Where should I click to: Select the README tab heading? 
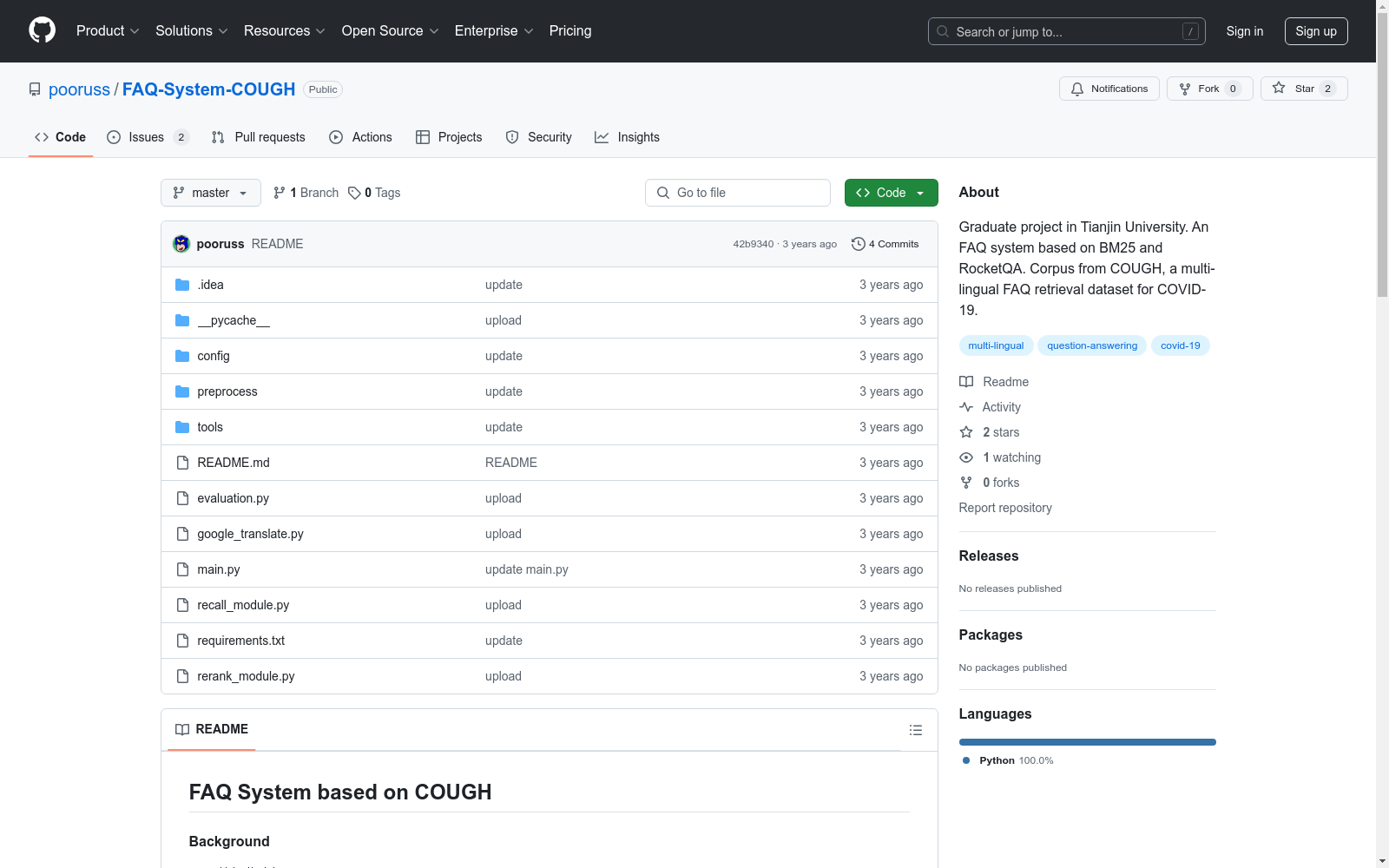[212, 729]
